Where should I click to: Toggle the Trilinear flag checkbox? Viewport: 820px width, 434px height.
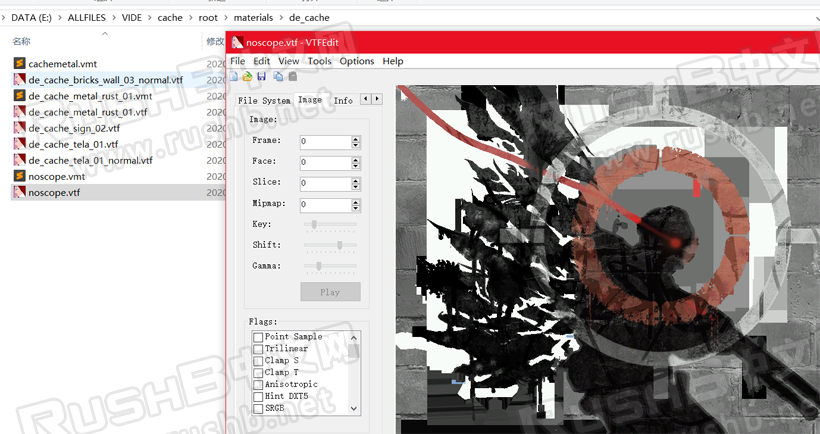258,349
